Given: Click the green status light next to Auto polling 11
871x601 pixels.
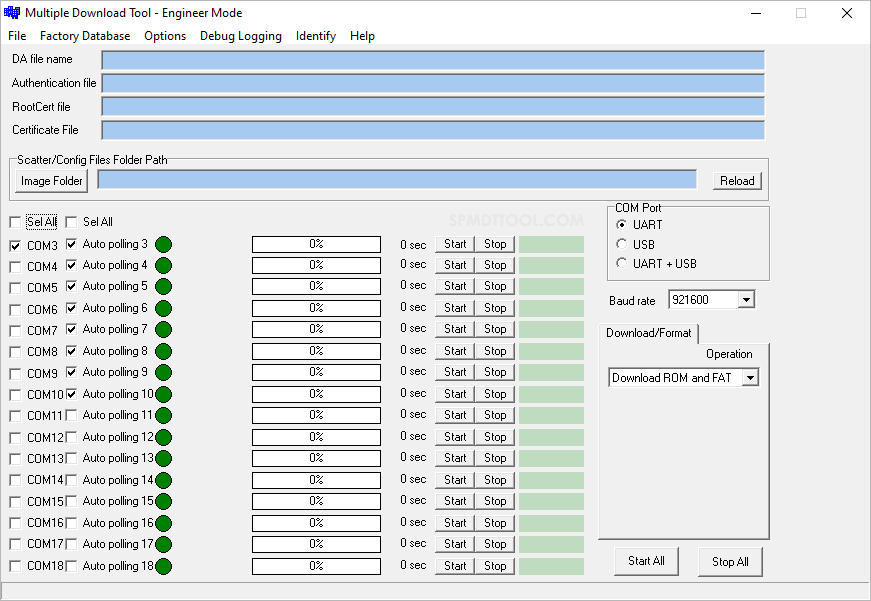Looking at the screenshot, I should pos(163,415).
